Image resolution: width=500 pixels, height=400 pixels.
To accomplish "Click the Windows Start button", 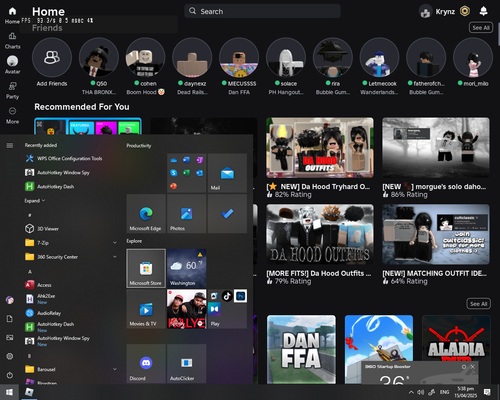I will 9,392.
